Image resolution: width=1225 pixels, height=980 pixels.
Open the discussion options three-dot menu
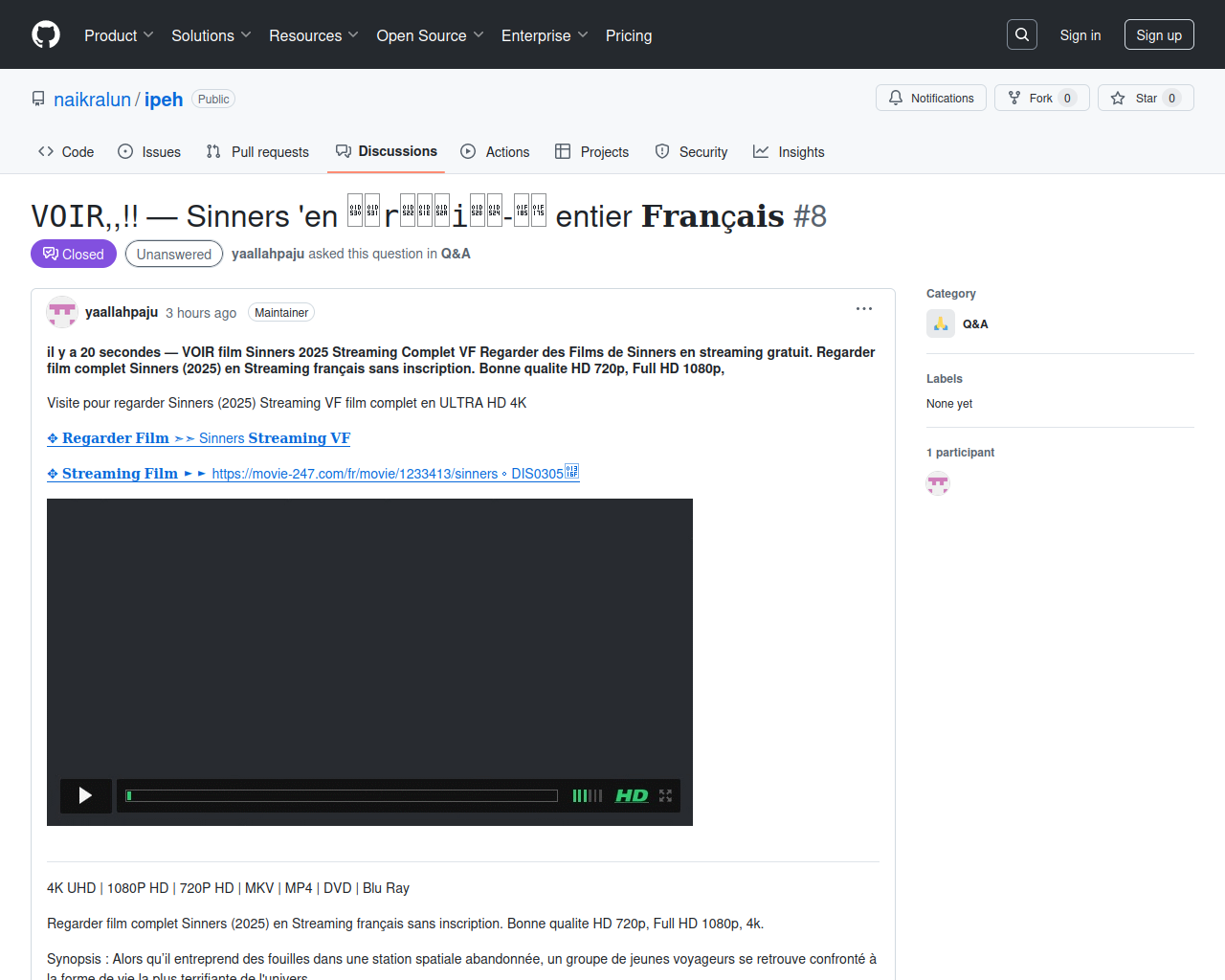pos(864,309)
